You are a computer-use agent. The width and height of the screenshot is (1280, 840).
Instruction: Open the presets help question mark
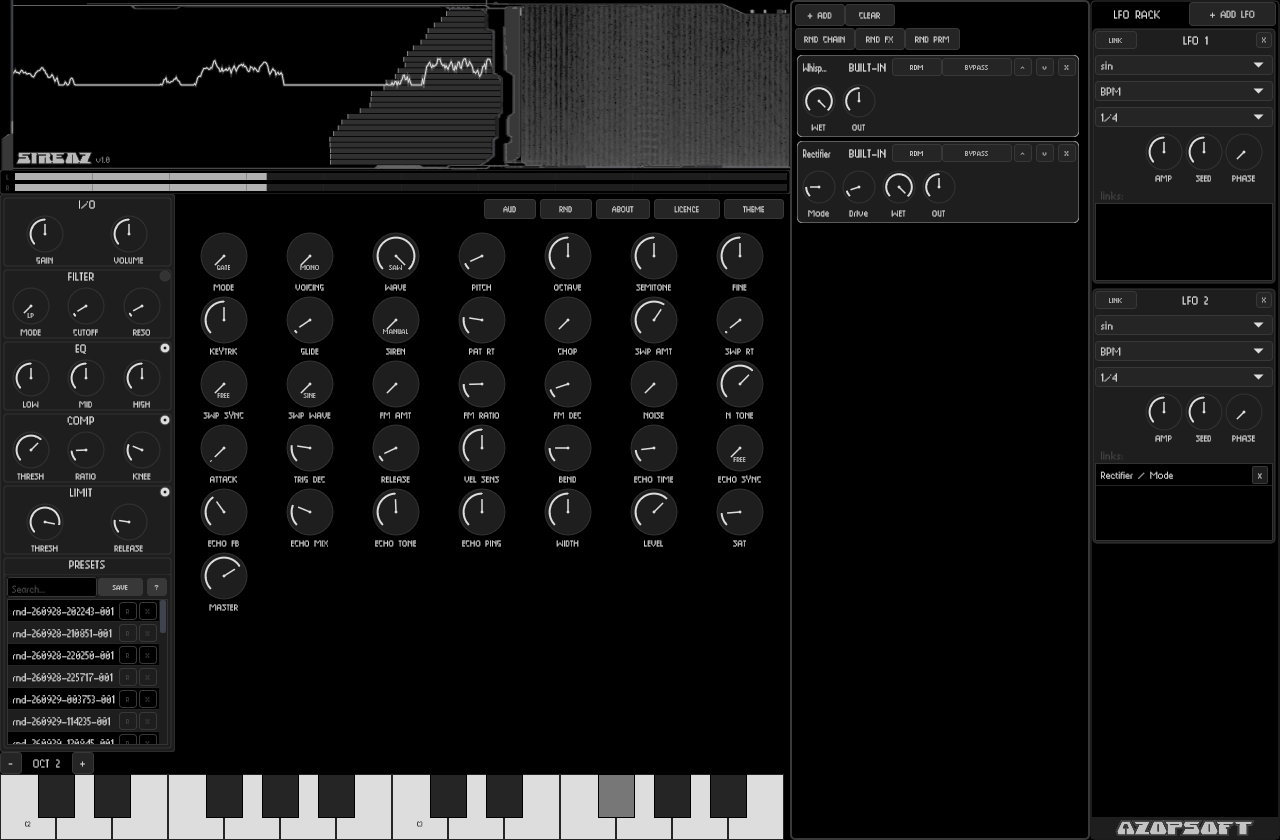pyautogui.click(x=157, y=588)
